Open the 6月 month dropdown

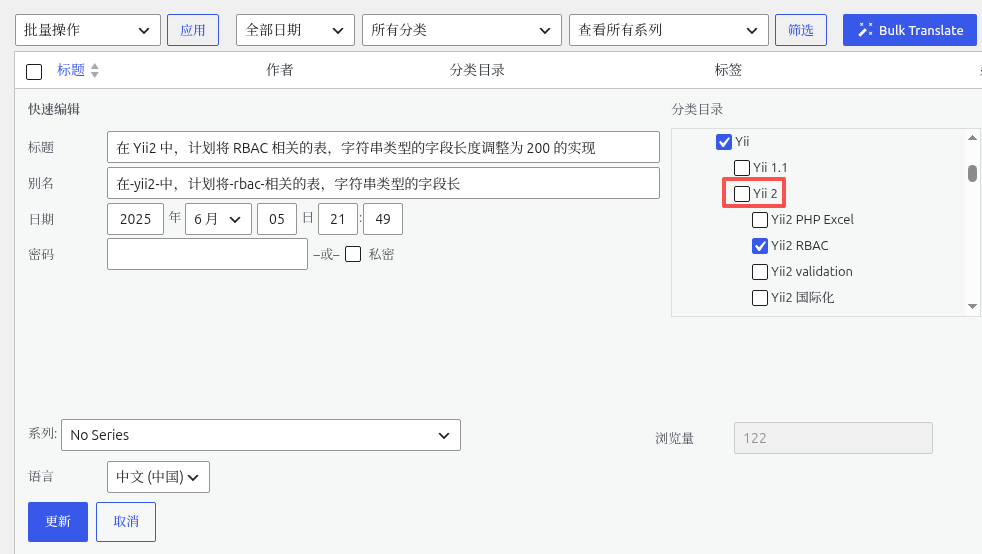219,219
